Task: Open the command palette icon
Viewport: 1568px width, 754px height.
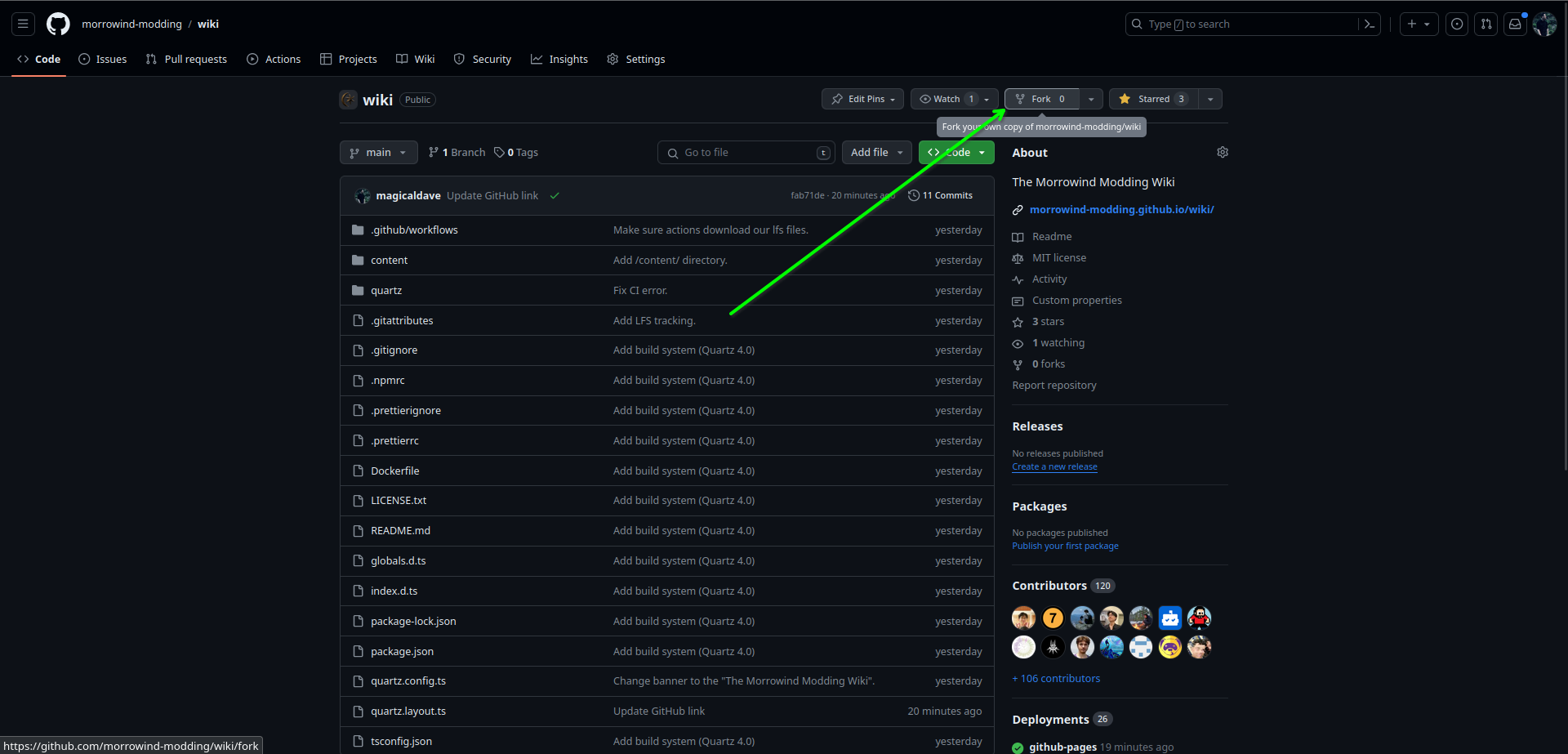Action: point(1370,24)
